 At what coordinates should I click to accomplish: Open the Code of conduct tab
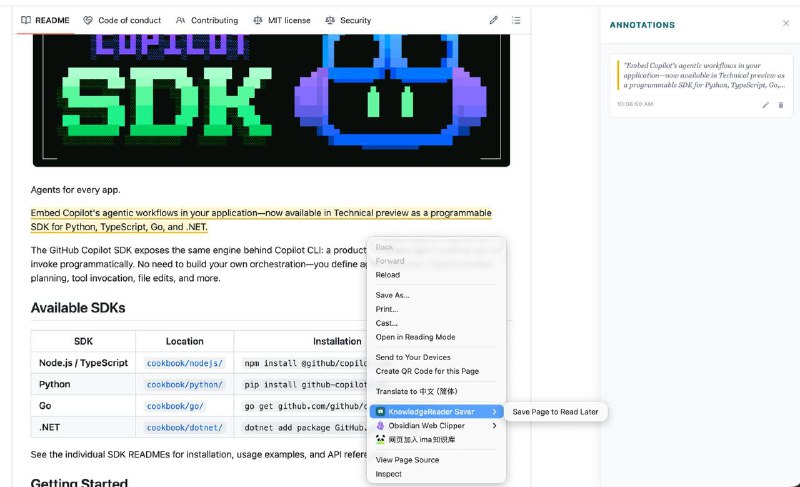(122, 20)
